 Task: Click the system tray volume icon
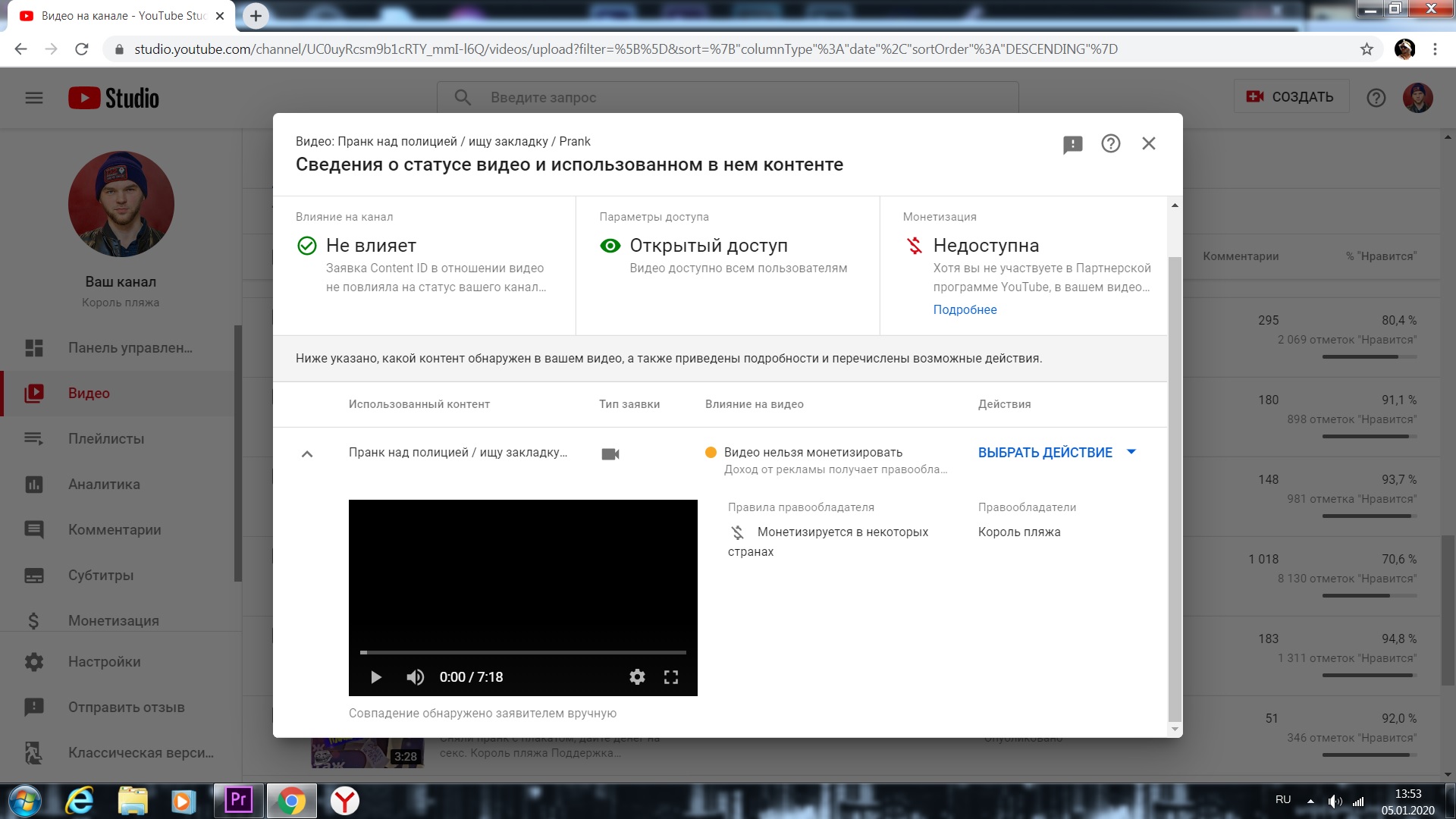point(1335,801)
